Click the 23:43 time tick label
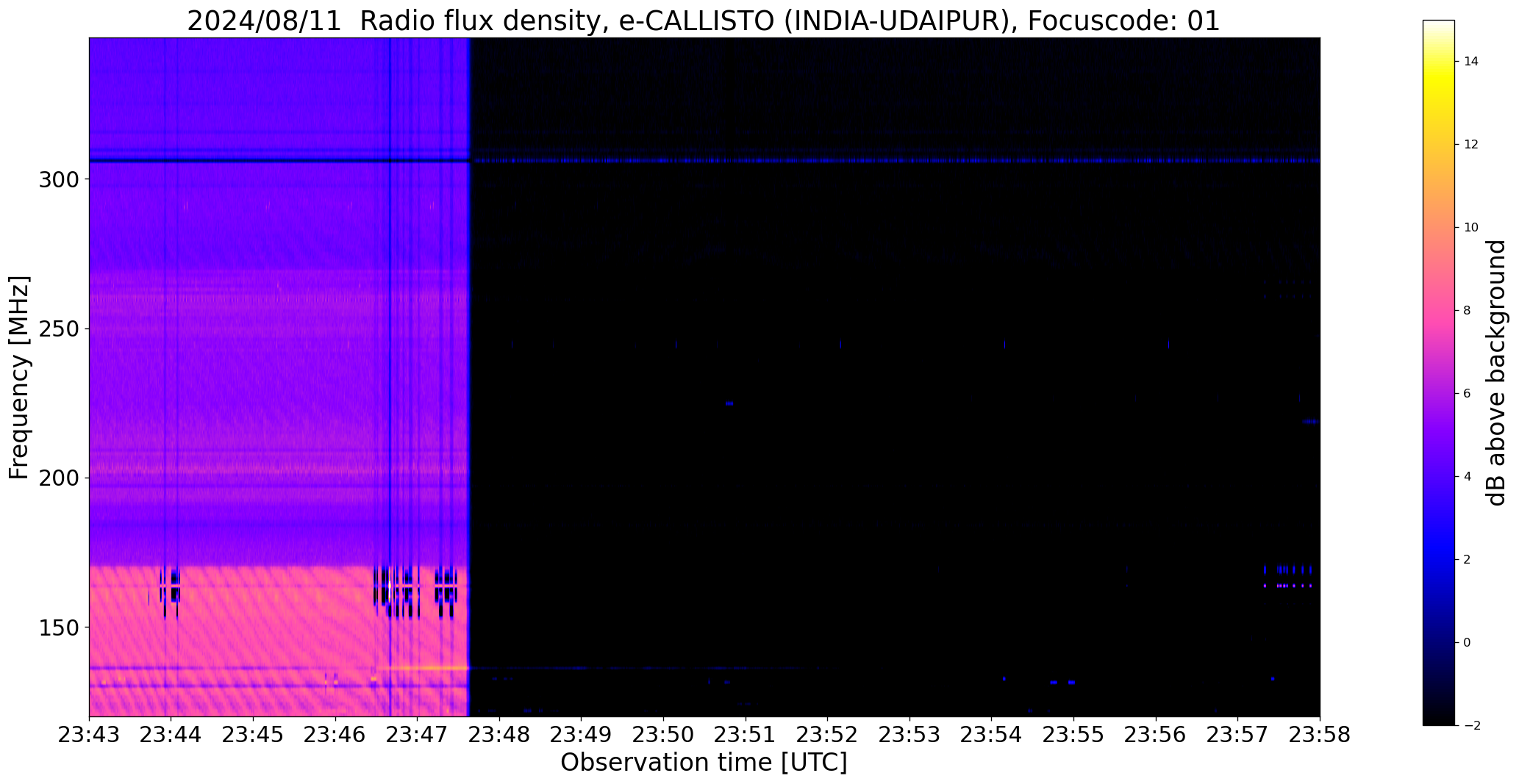The image size is (1519, 784). [x=89, y=735]
